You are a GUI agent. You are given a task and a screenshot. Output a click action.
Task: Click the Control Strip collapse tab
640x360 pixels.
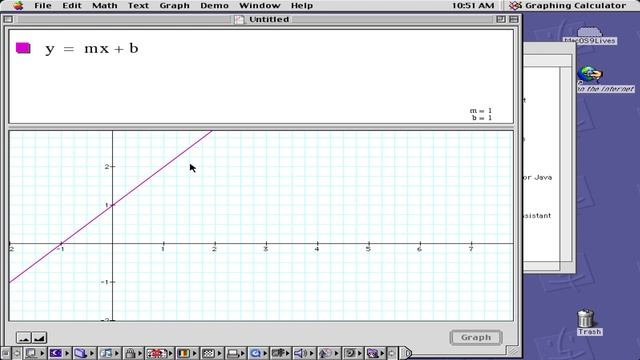(x=406, y=353)
